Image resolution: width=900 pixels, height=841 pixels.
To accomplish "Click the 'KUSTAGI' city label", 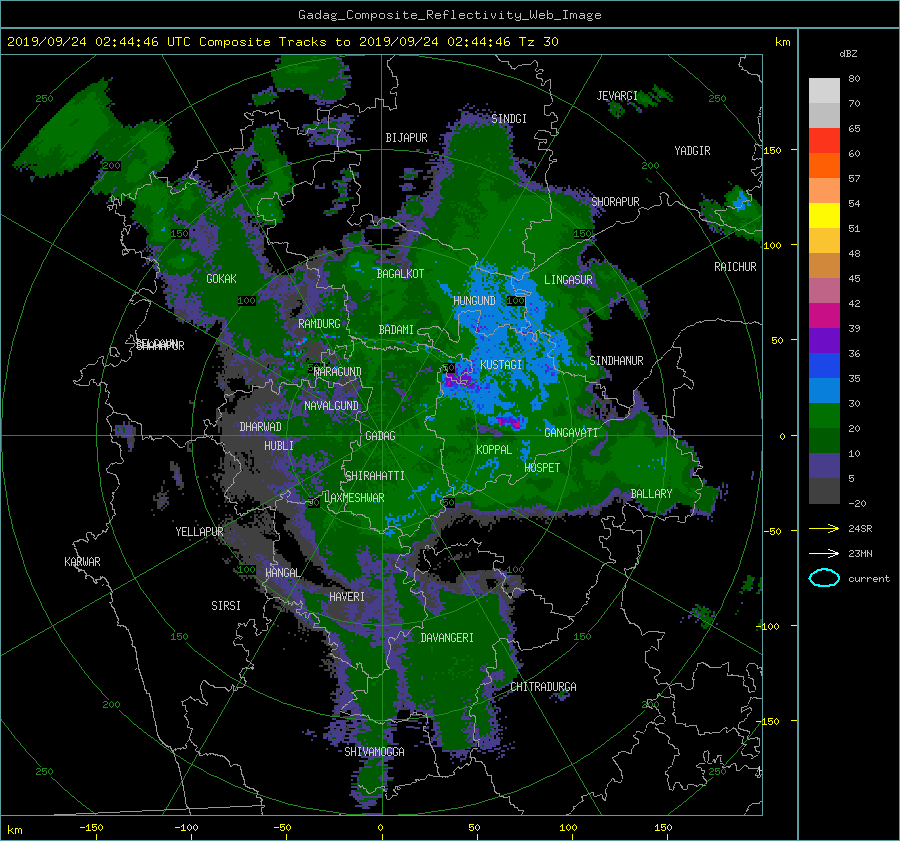I will point(501,365).
